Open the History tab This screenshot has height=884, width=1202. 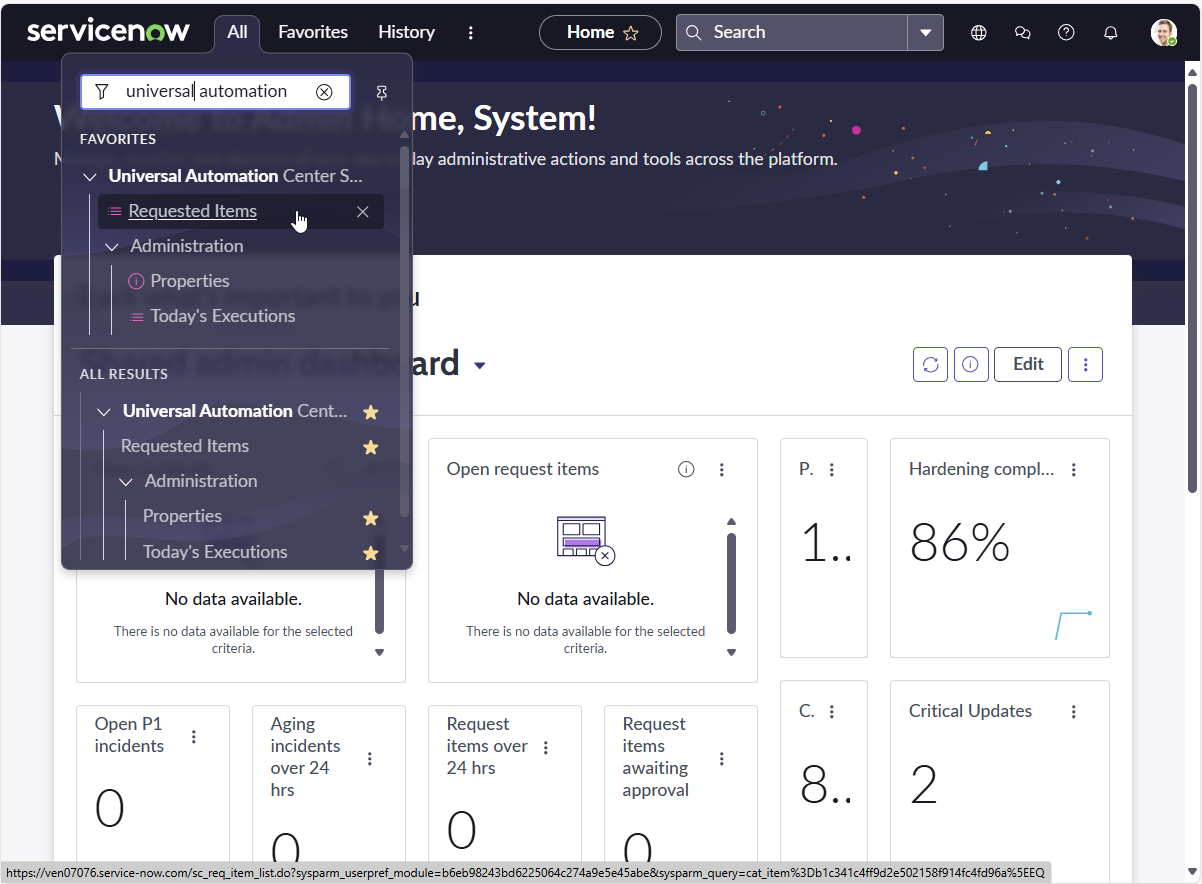pos(406,32)
